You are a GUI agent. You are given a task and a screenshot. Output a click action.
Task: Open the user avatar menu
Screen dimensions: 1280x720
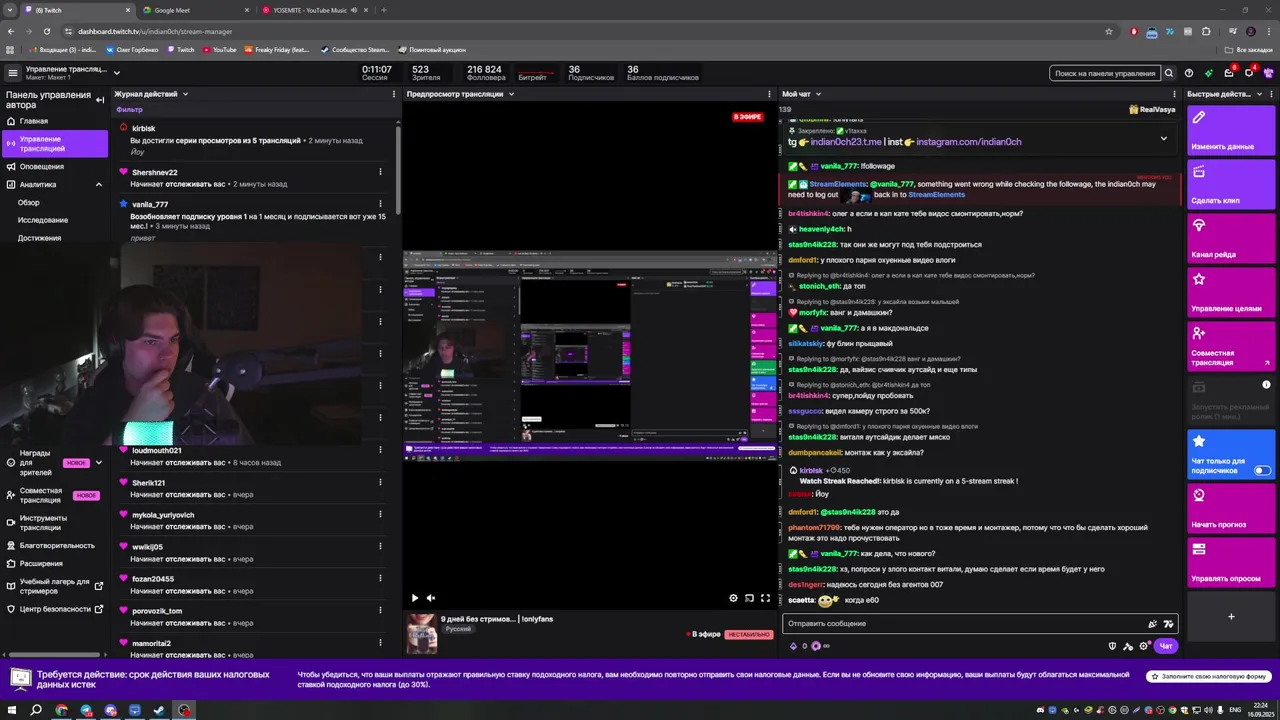click(x=1269, y=73)
